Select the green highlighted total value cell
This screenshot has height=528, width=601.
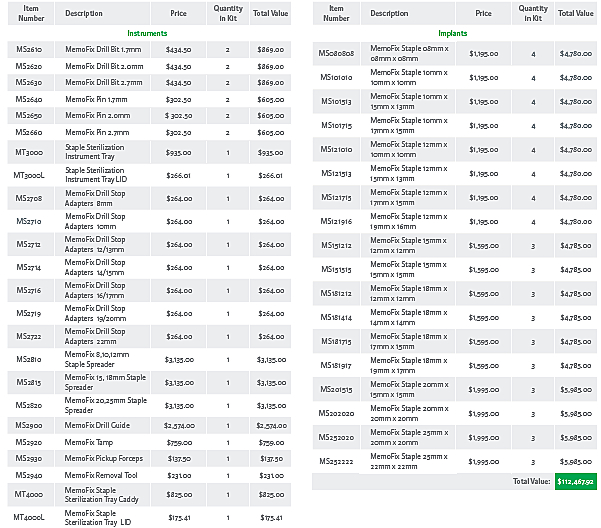(575, 481)
